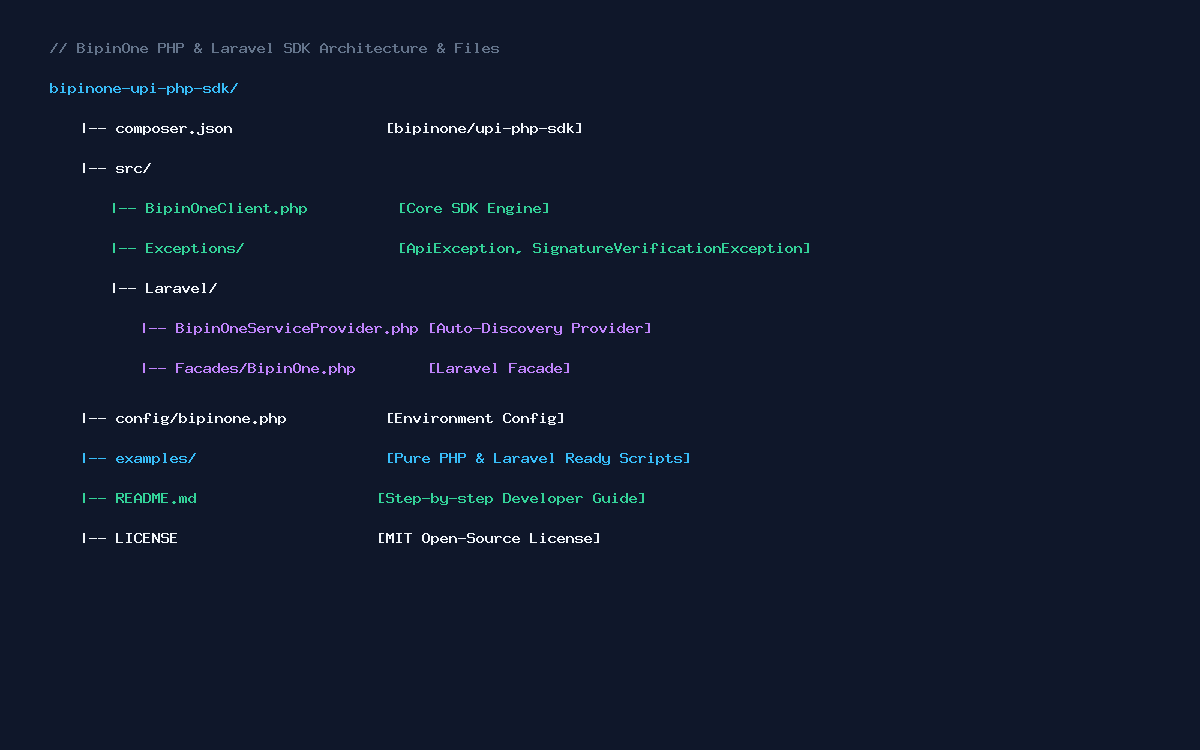Select the "Exceptions/" folder entry
The height and width of the screenshot is (750, 1200).
point(194,248)
